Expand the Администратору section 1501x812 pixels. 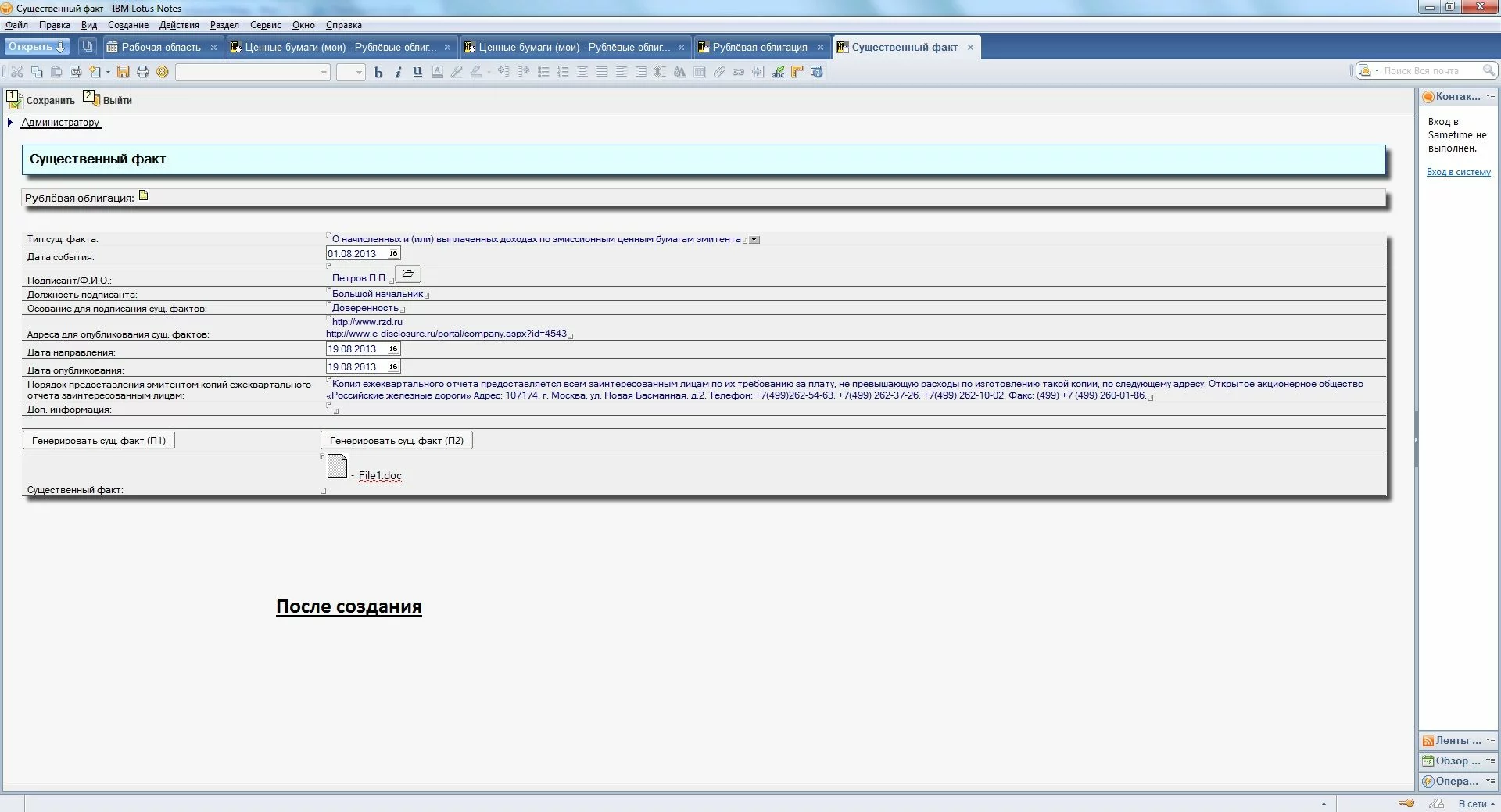point(10,123)
